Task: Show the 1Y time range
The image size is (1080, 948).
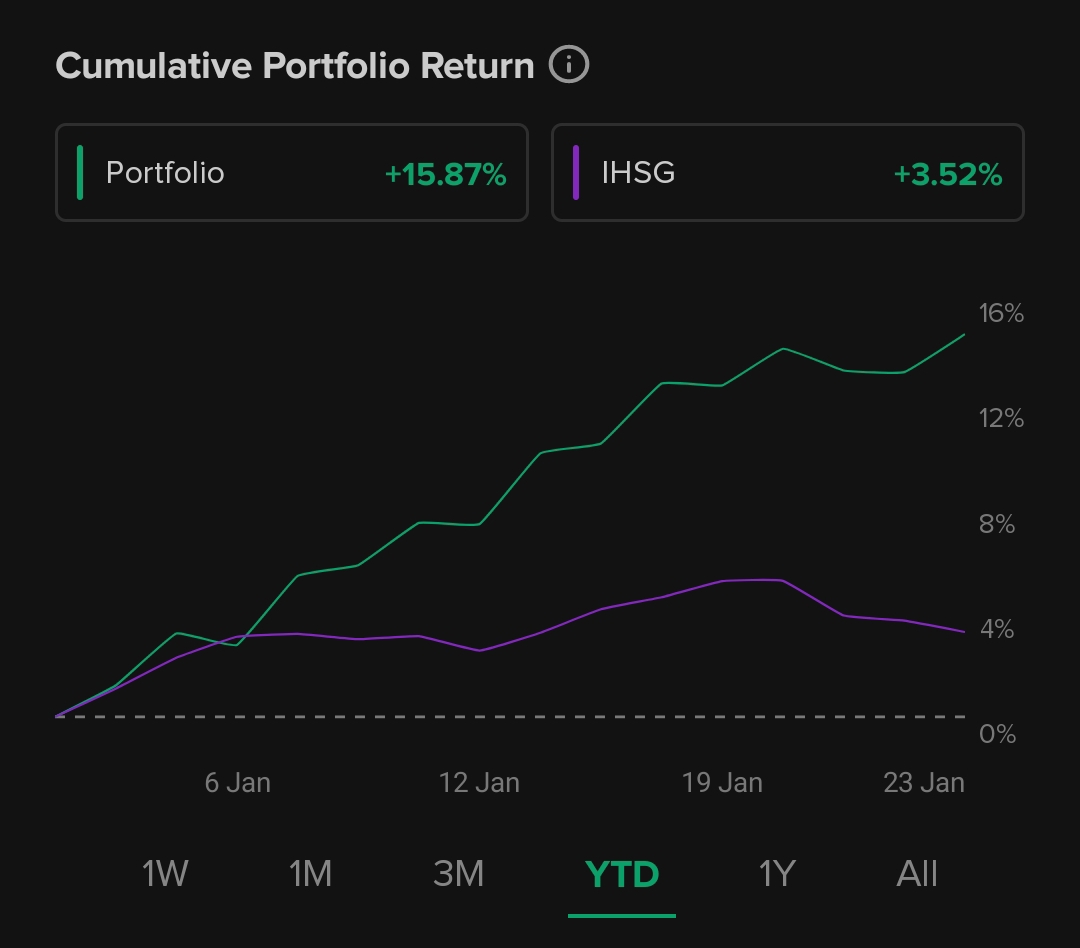Action: [776, 873]
